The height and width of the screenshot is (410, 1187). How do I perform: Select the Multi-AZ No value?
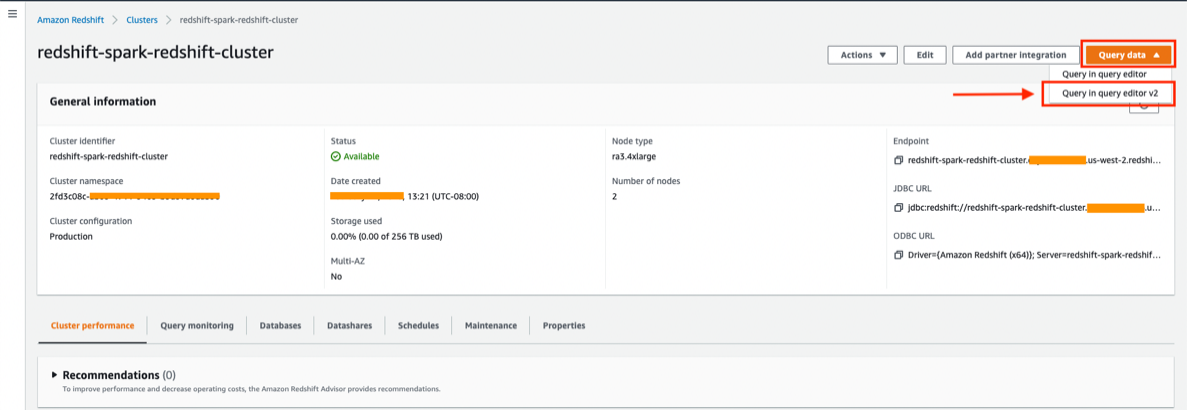(336, 276)
